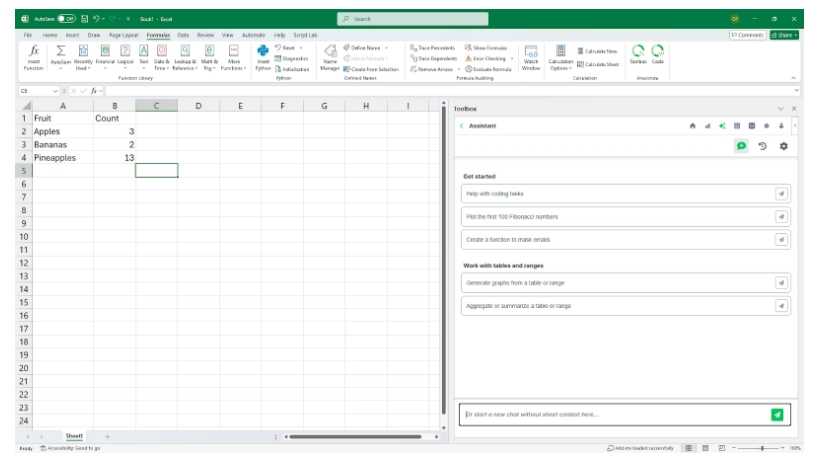The height and width of the screenshot is (464, 819).
Task: Open the Watch Window
Action: (x=531, y=57)
